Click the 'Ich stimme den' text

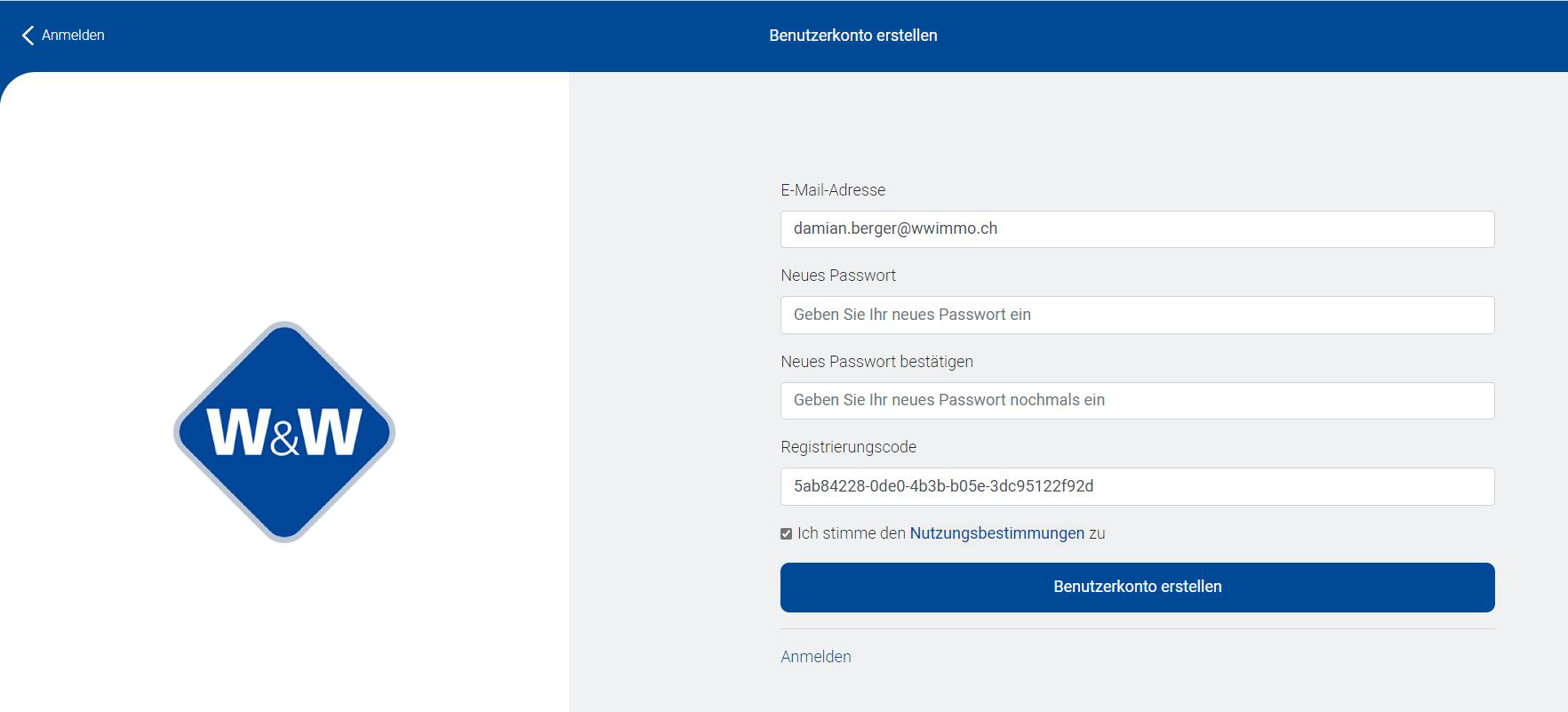pos(851,533)
